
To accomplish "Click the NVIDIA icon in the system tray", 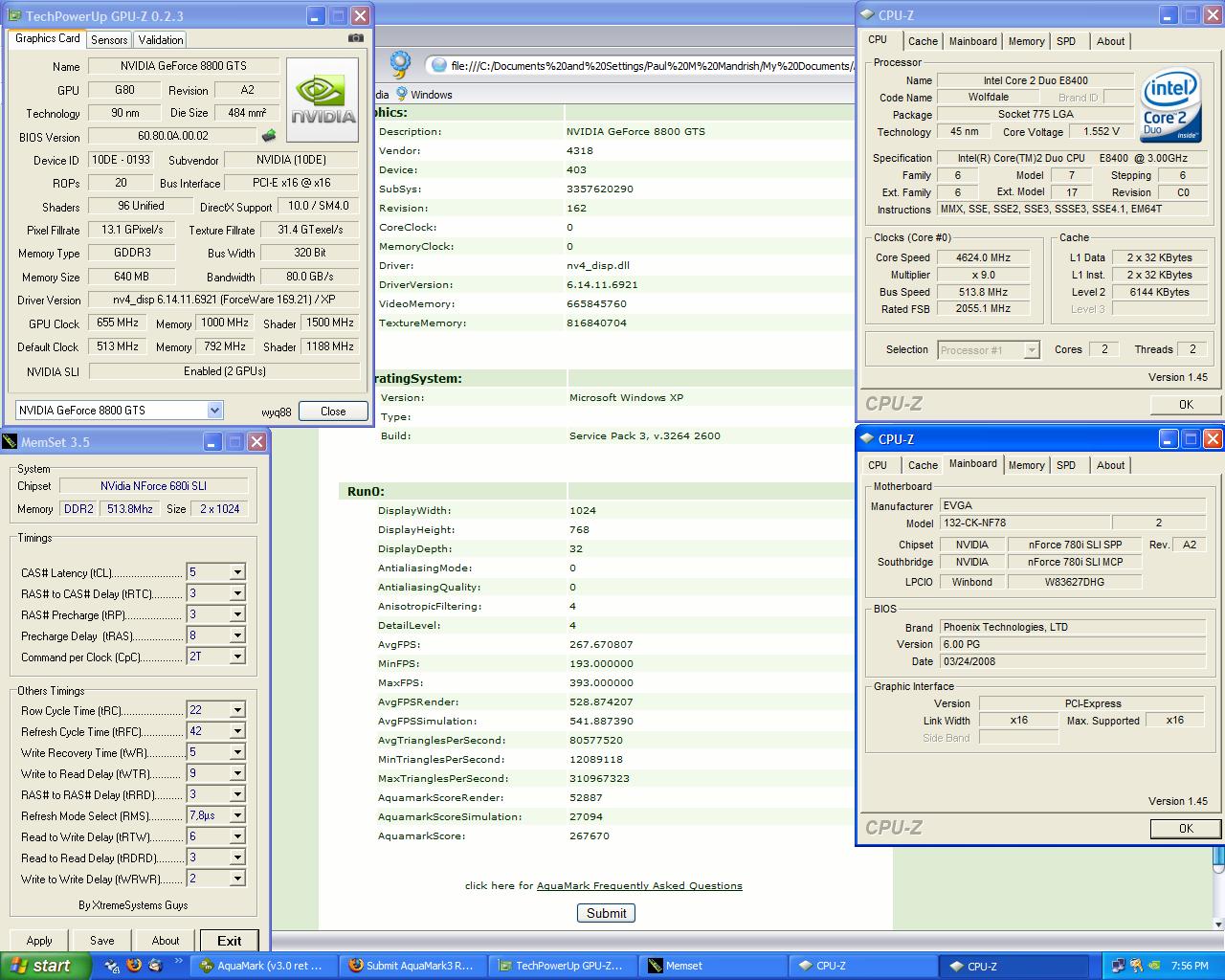I will [x=1154, y=966].
